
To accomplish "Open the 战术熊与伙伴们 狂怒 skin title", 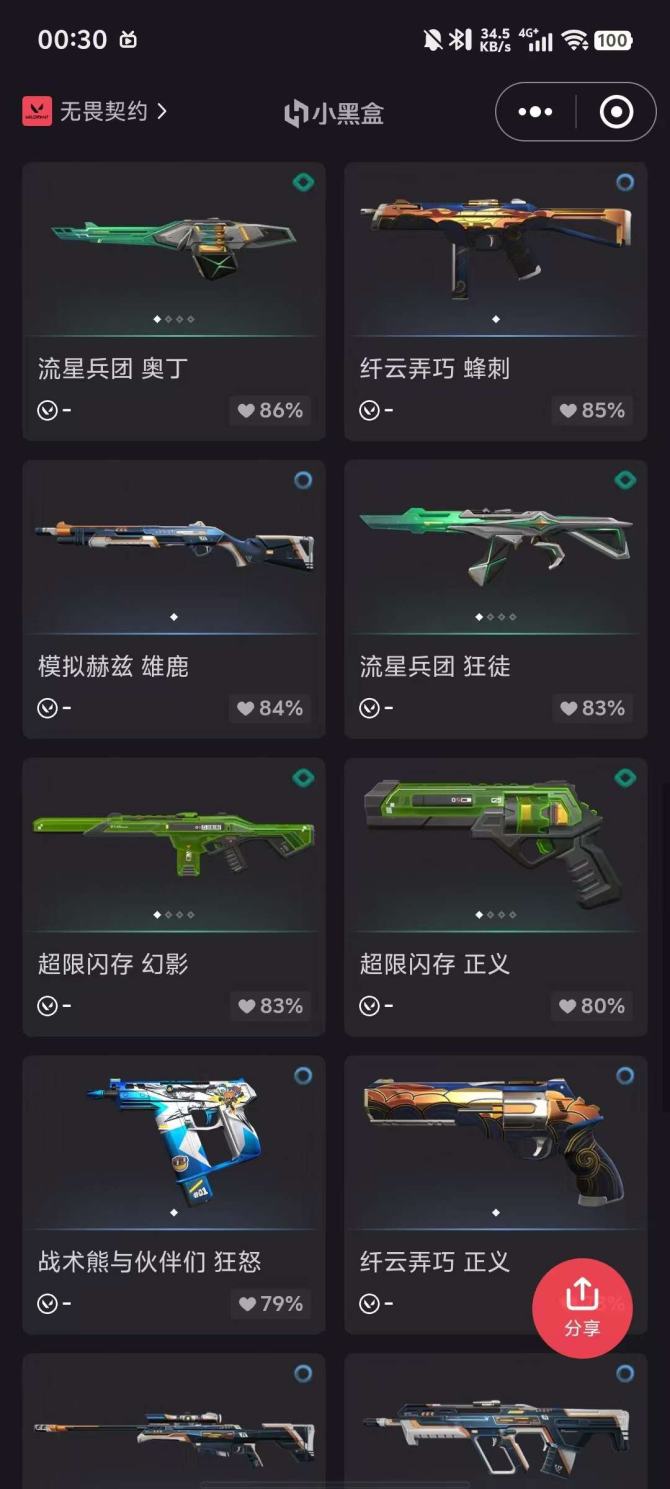I will 150,1262.
